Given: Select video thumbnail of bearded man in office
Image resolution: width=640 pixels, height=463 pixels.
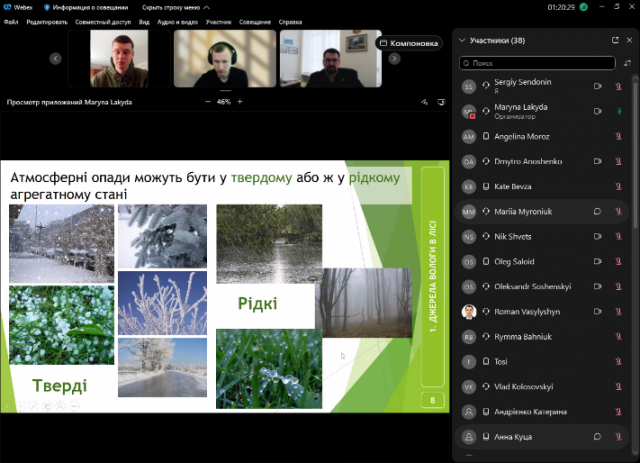Looking at the screenshot, I should point(331,58).
